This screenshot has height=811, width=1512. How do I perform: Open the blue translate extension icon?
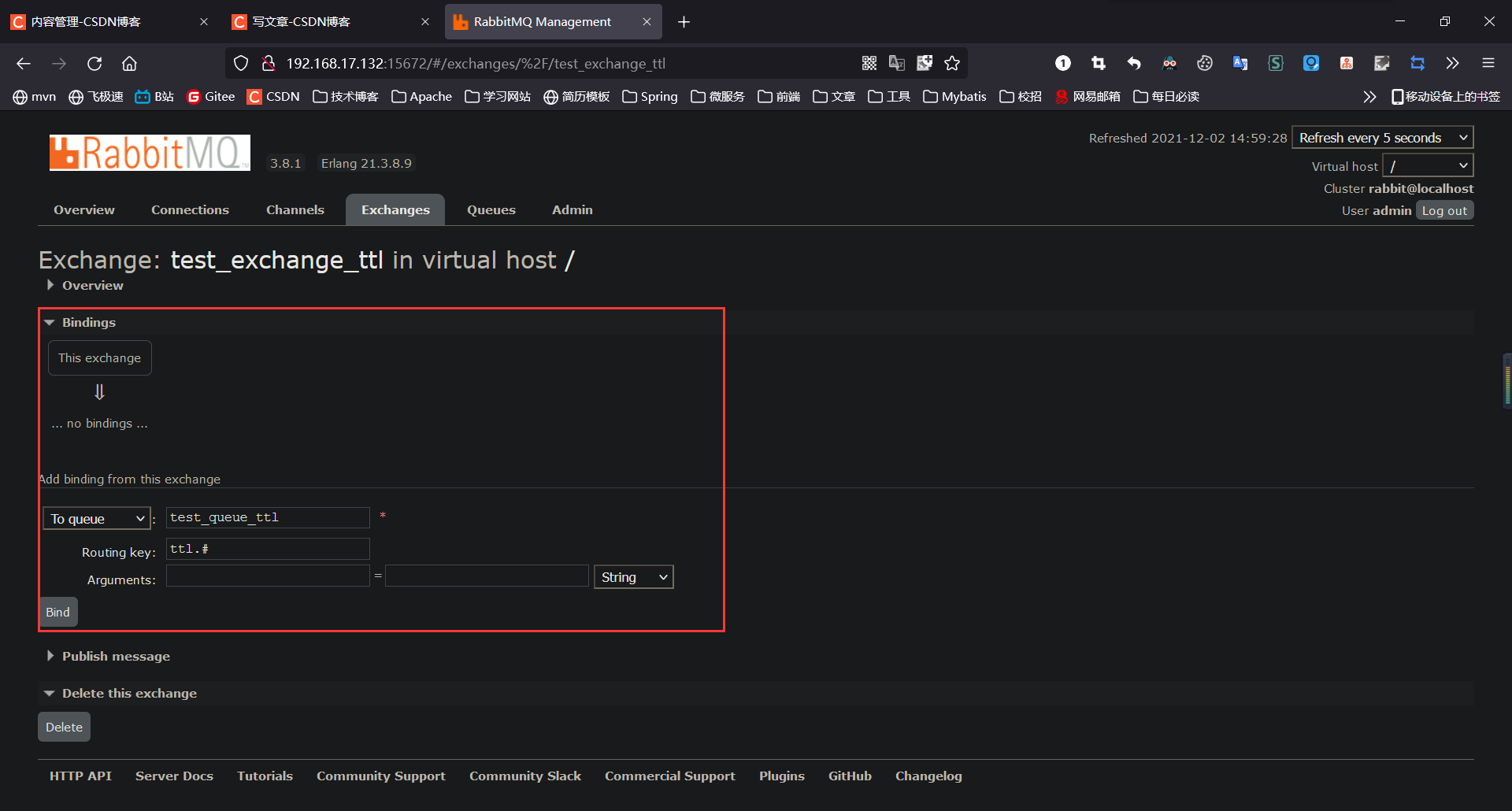point(1240,64)
